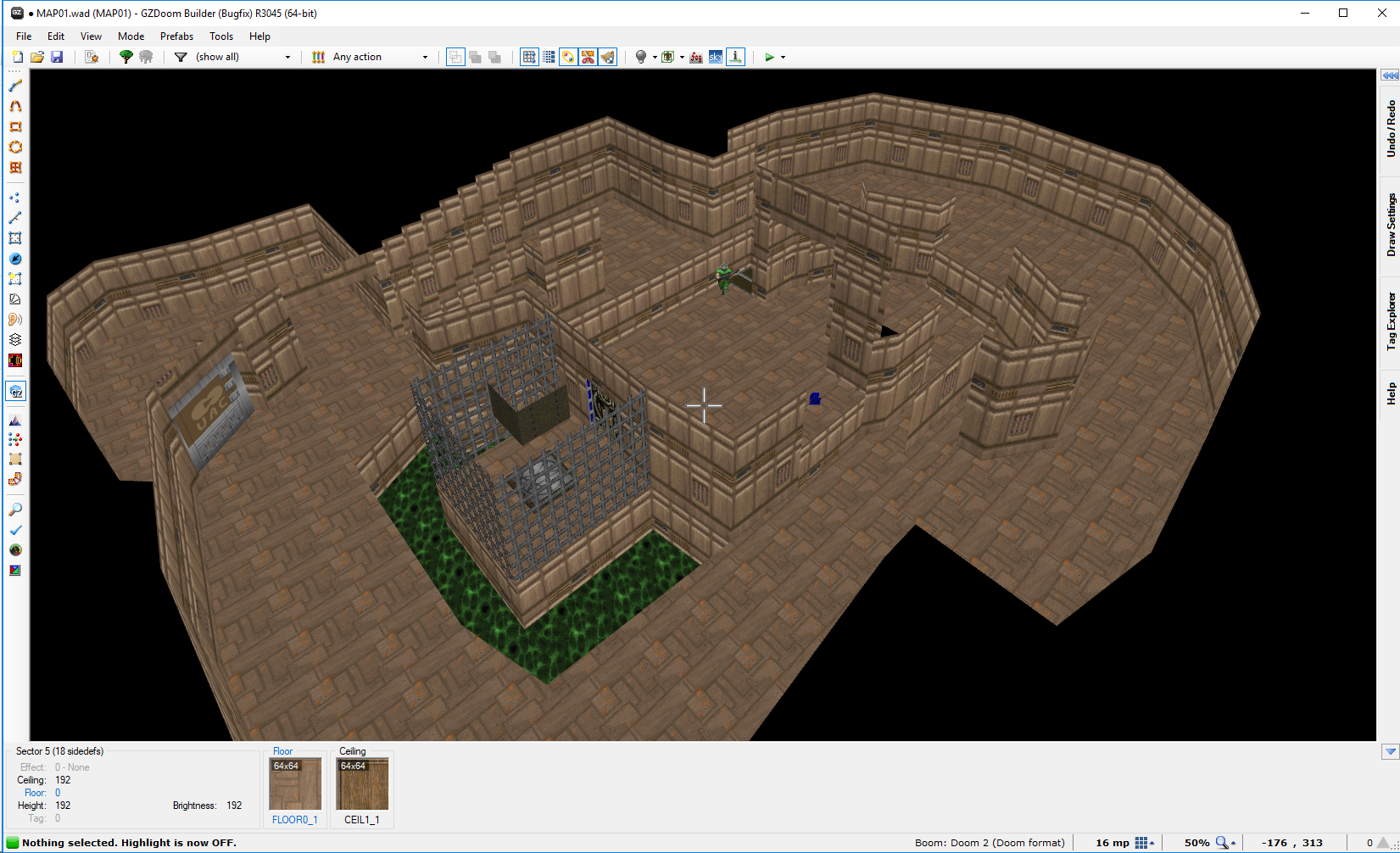1400x853 pixels.
Task: Open the File menu
Action: tap(24, 36)
